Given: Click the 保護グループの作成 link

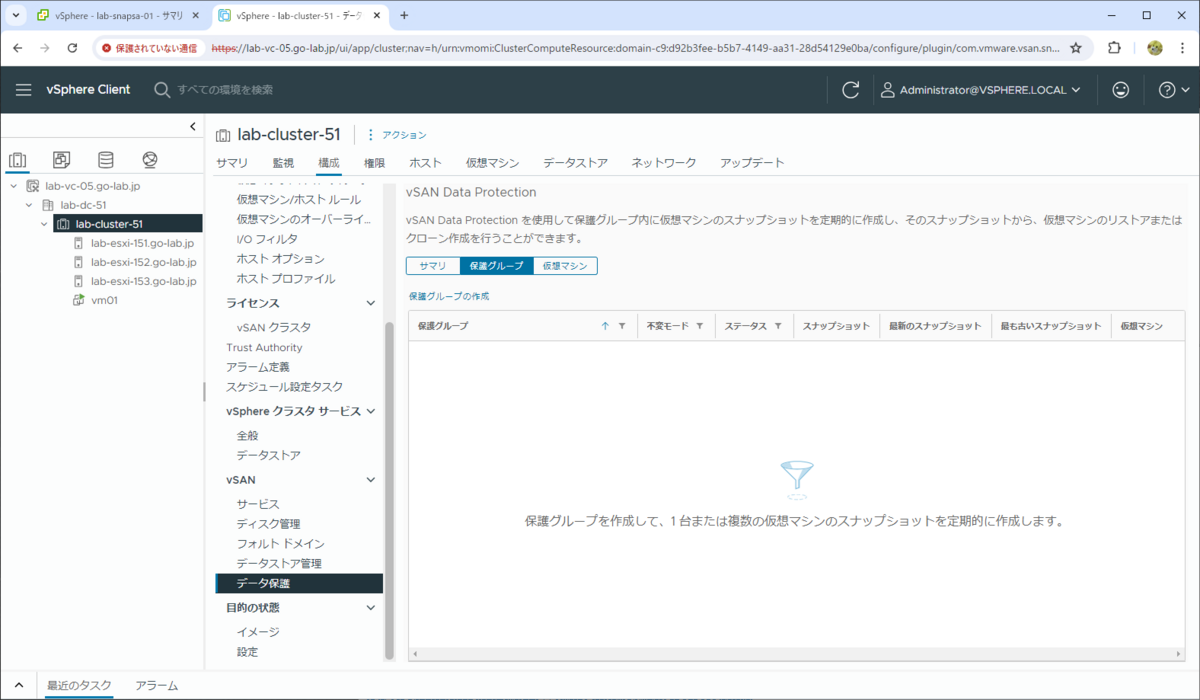Looking at the screenshot, I should click(x=449, y=297).
